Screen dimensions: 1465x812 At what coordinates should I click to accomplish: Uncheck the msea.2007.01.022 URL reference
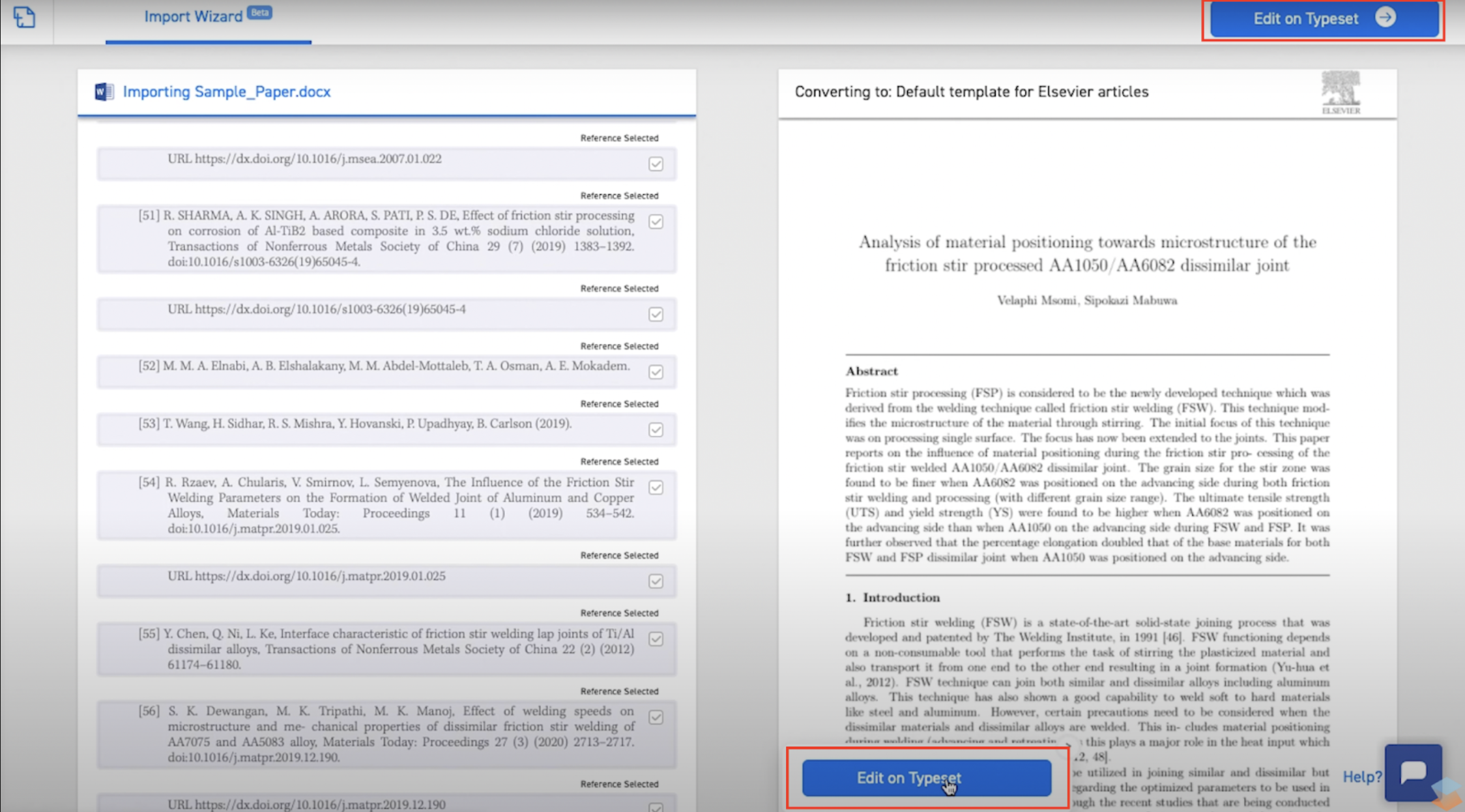click(656, 164)
